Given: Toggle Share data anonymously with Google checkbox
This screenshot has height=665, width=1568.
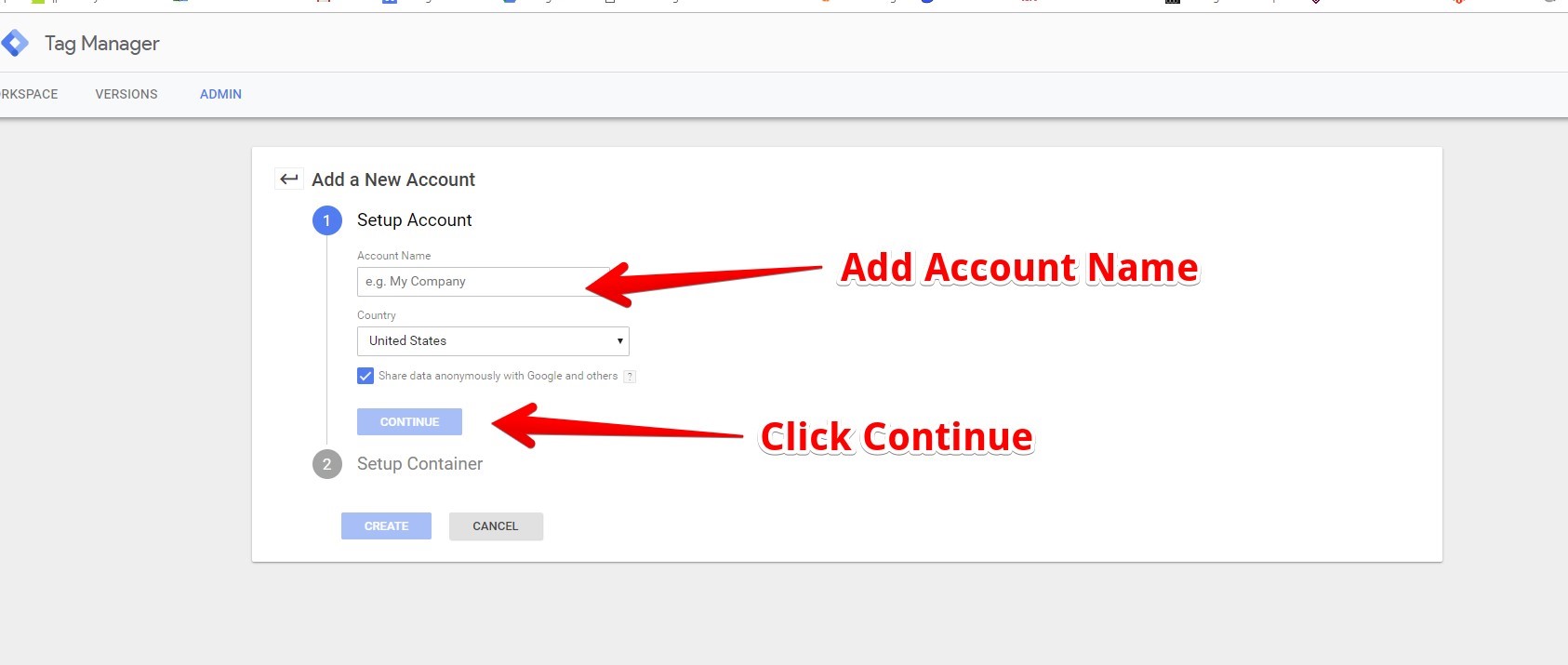Looking at the screenshot, I should click(365, 376).
